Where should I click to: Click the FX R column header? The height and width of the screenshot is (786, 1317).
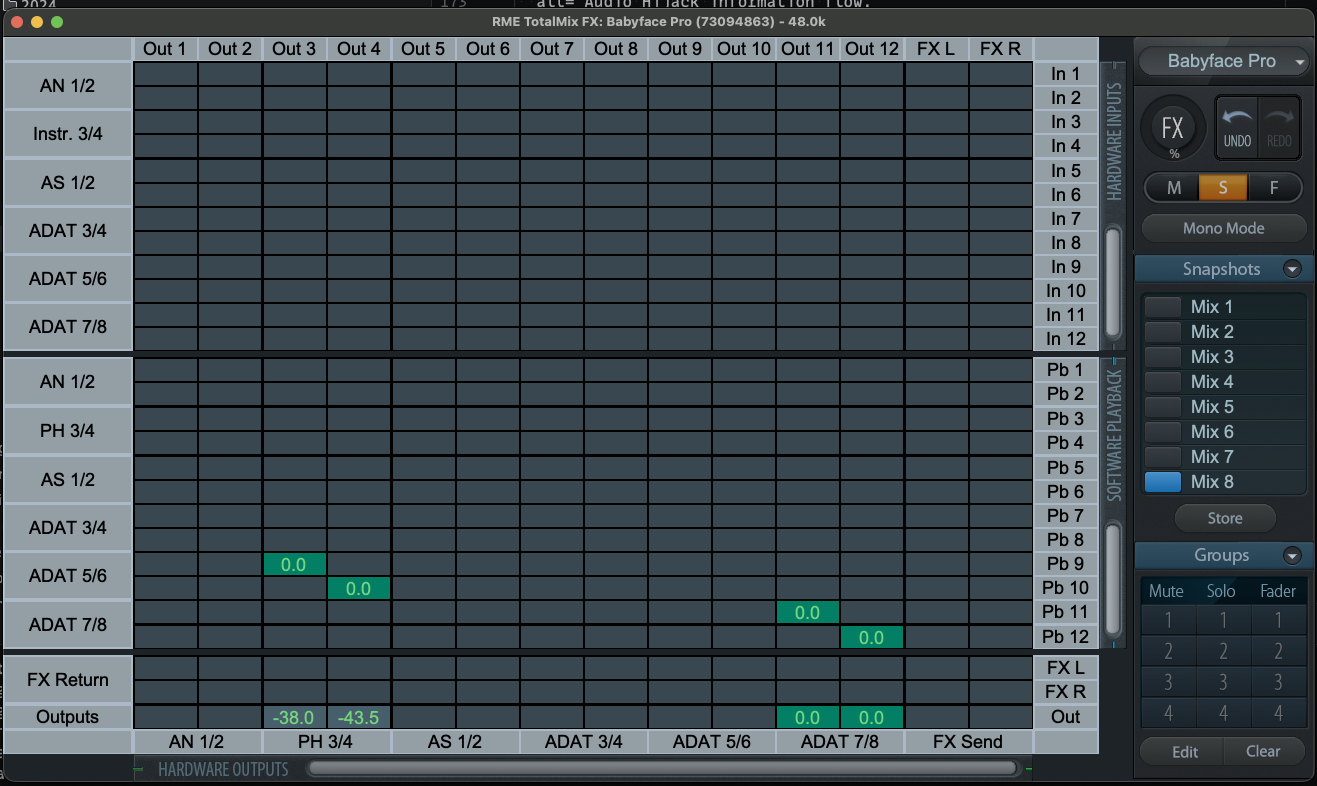click(1000, 48)
